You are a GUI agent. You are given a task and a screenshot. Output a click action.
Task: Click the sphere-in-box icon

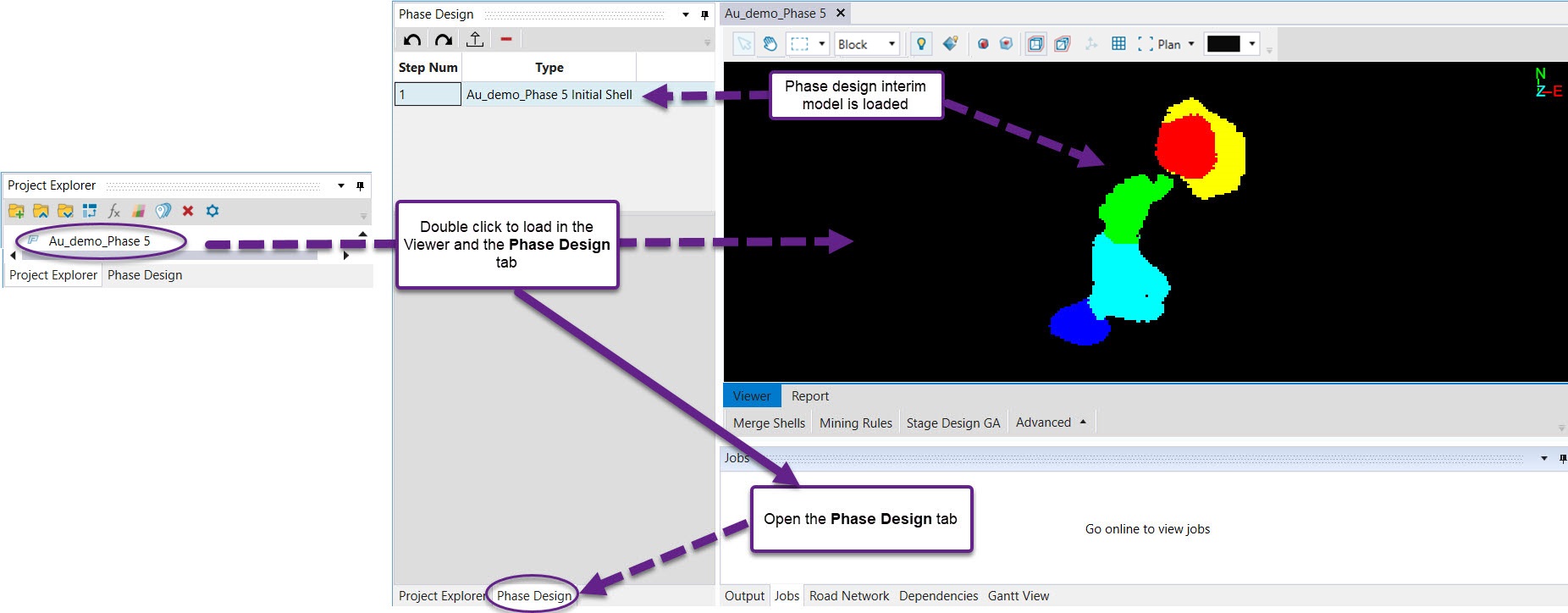click(x=1006, y=44)
